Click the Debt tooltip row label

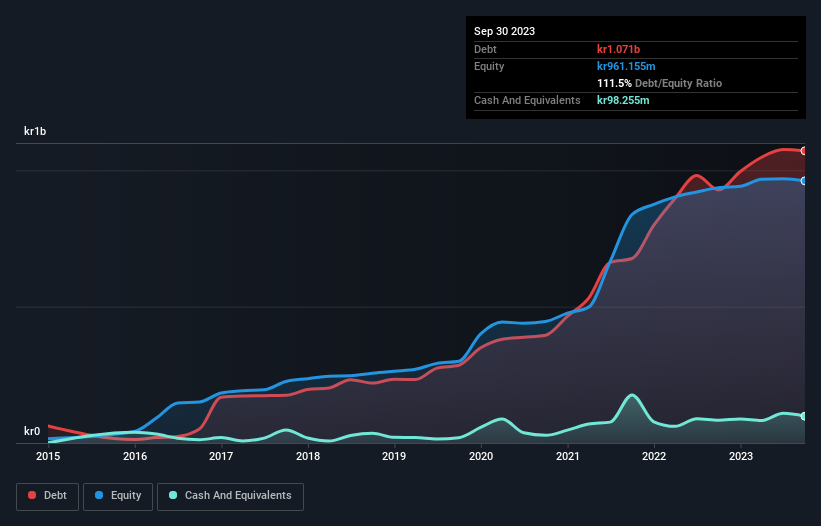pyautogui.click(x=485, y=49)
